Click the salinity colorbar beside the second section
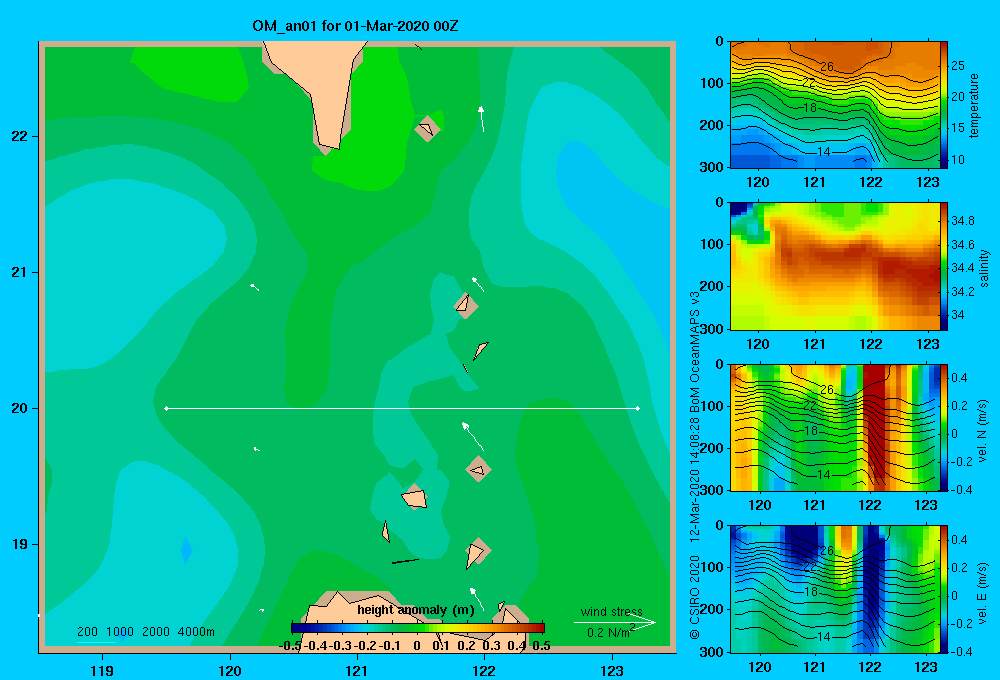This screenshot has width=1000, height=680. 944,267
